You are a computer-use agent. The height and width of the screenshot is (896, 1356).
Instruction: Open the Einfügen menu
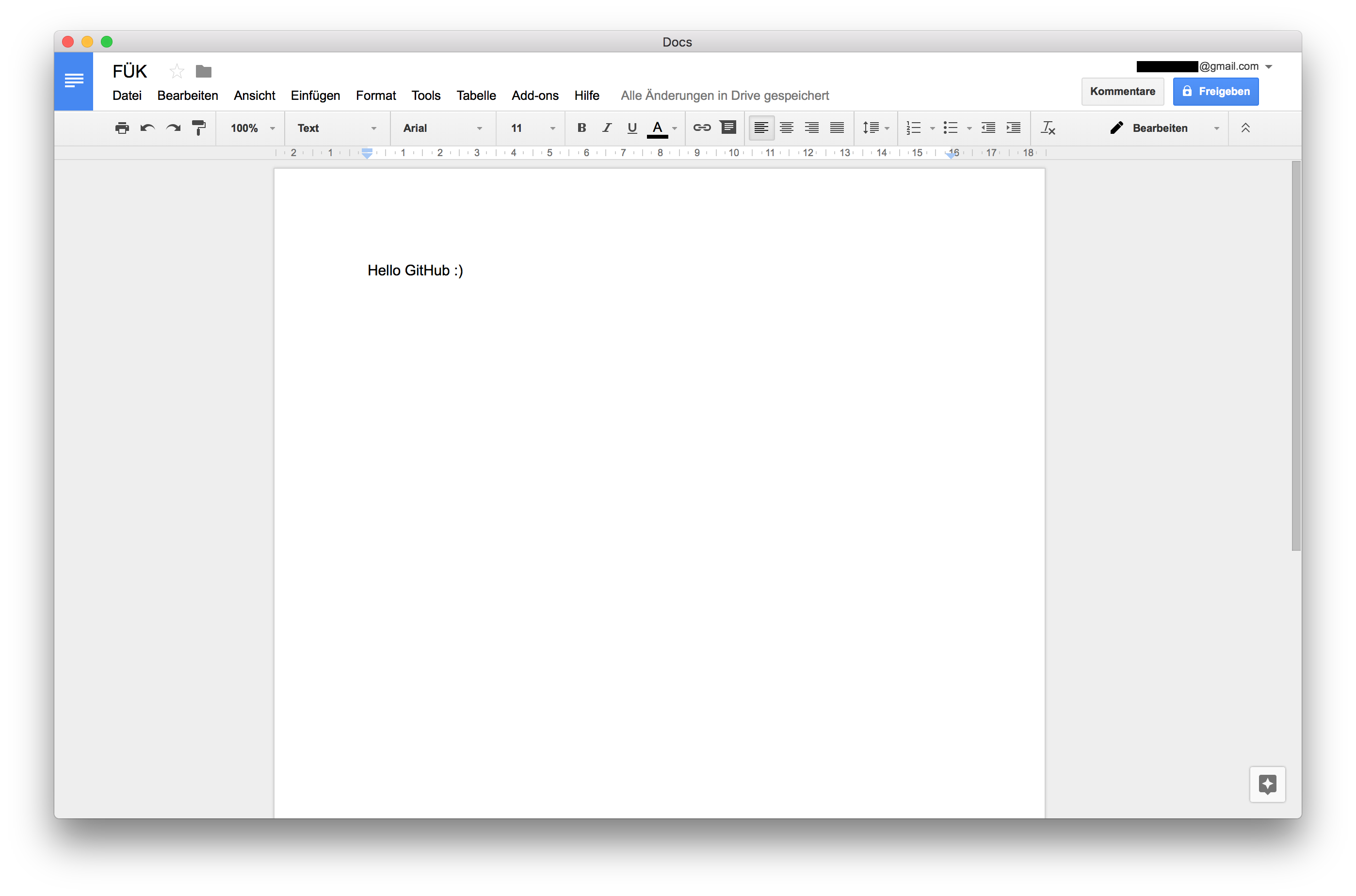tap(315, 96)
